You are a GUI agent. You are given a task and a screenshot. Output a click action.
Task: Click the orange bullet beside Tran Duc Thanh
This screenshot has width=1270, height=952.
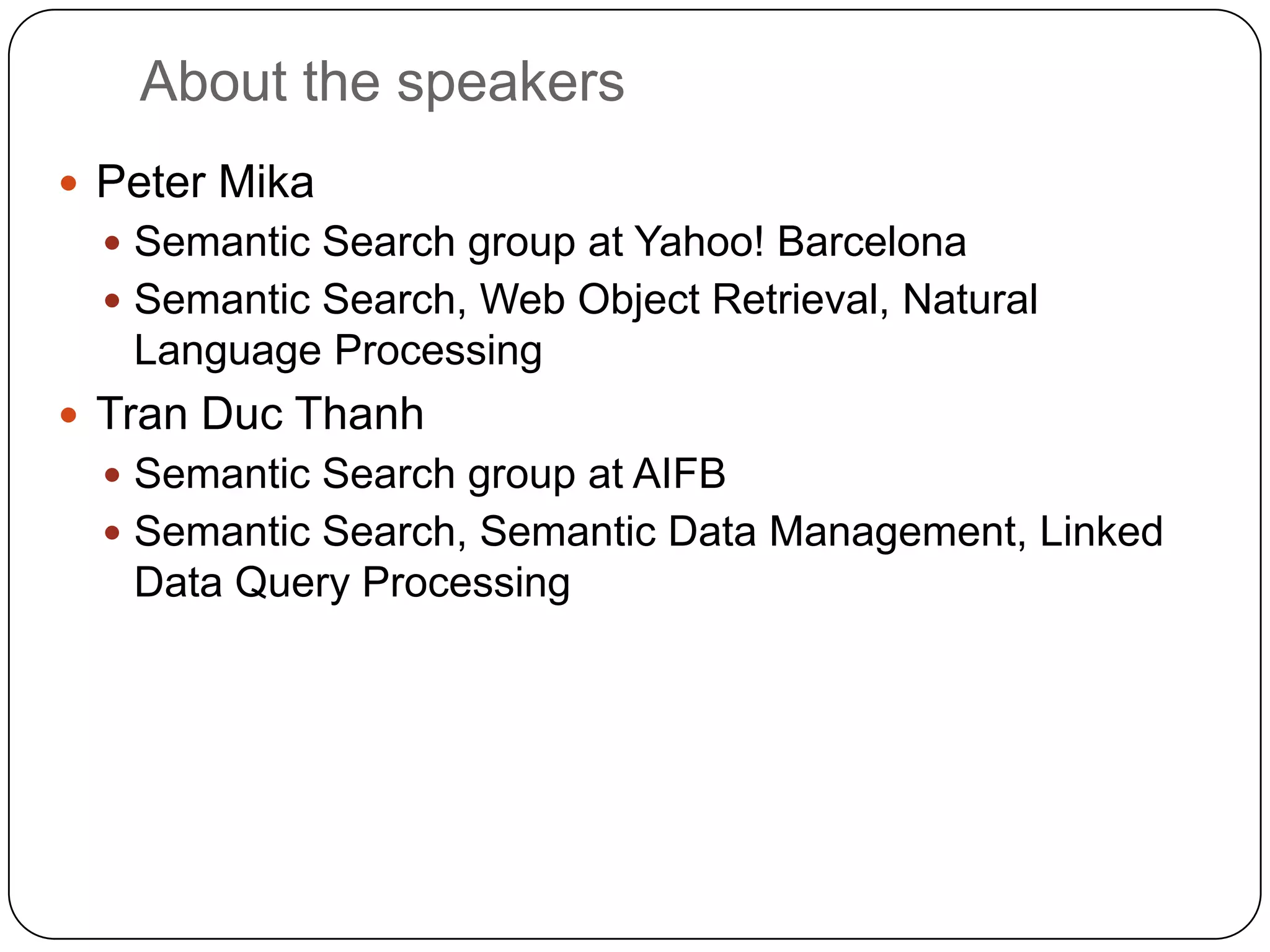coord(68,415)
